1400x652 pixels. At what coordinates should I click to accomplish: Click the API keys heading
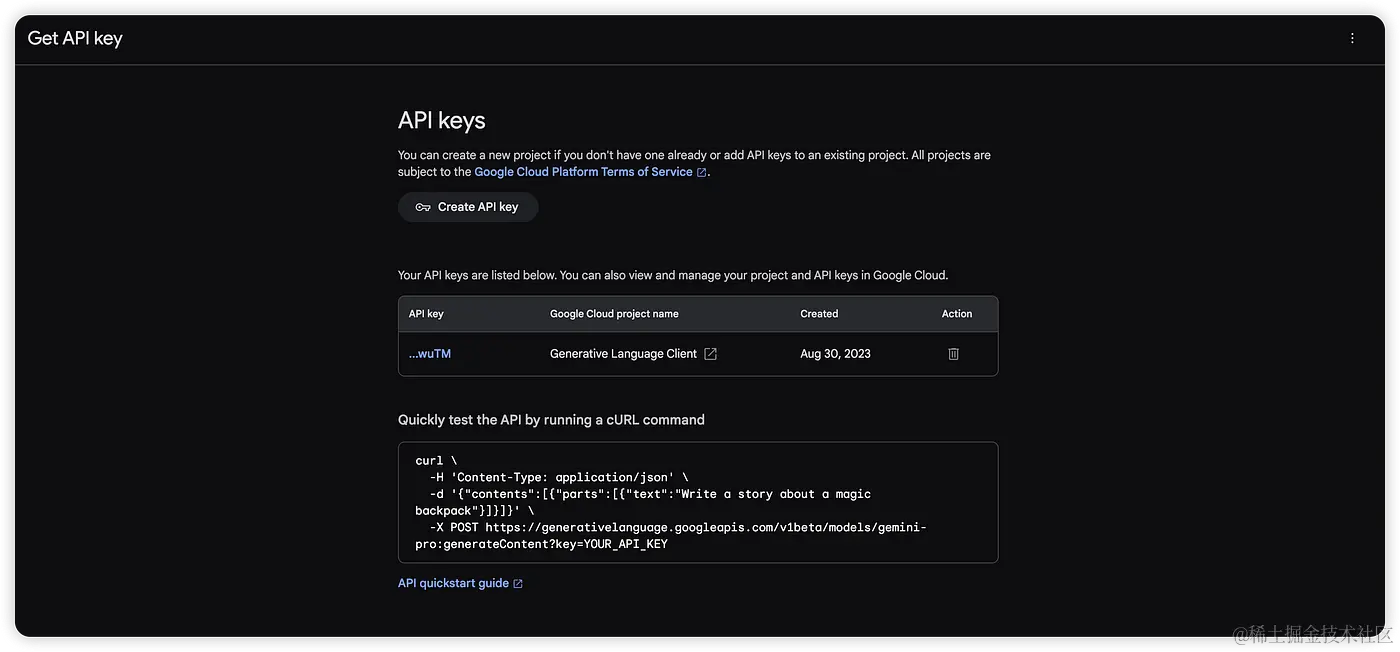point(442,120)
